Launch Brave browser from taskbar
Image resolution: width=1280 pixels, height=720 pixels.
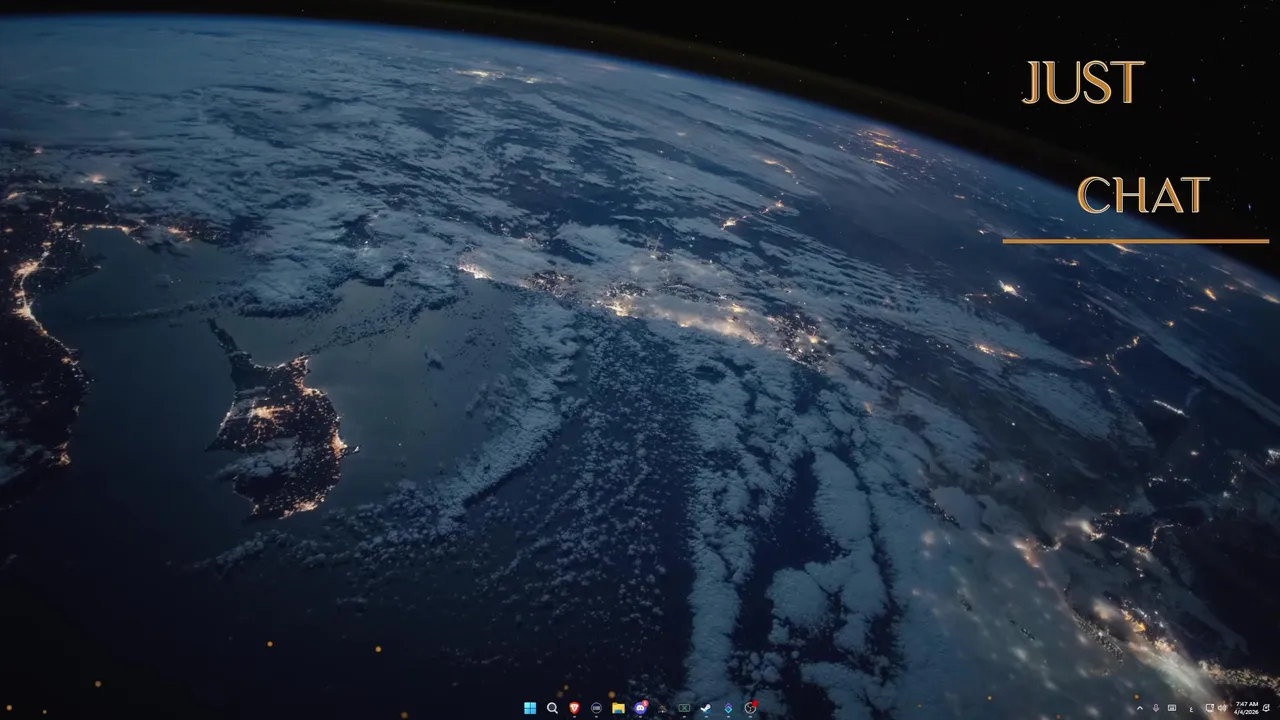point(574,708)
